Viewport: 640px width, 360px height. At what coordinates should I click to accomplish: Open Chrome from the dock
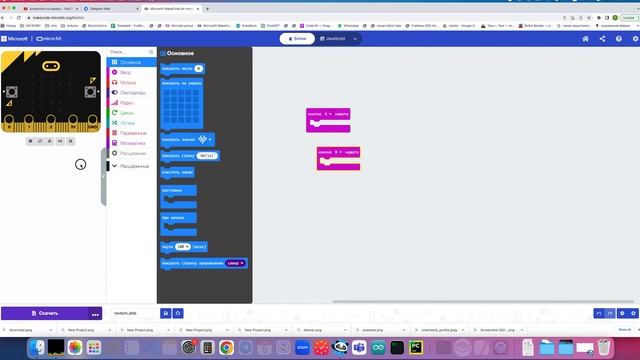click(x=226, y=347)
